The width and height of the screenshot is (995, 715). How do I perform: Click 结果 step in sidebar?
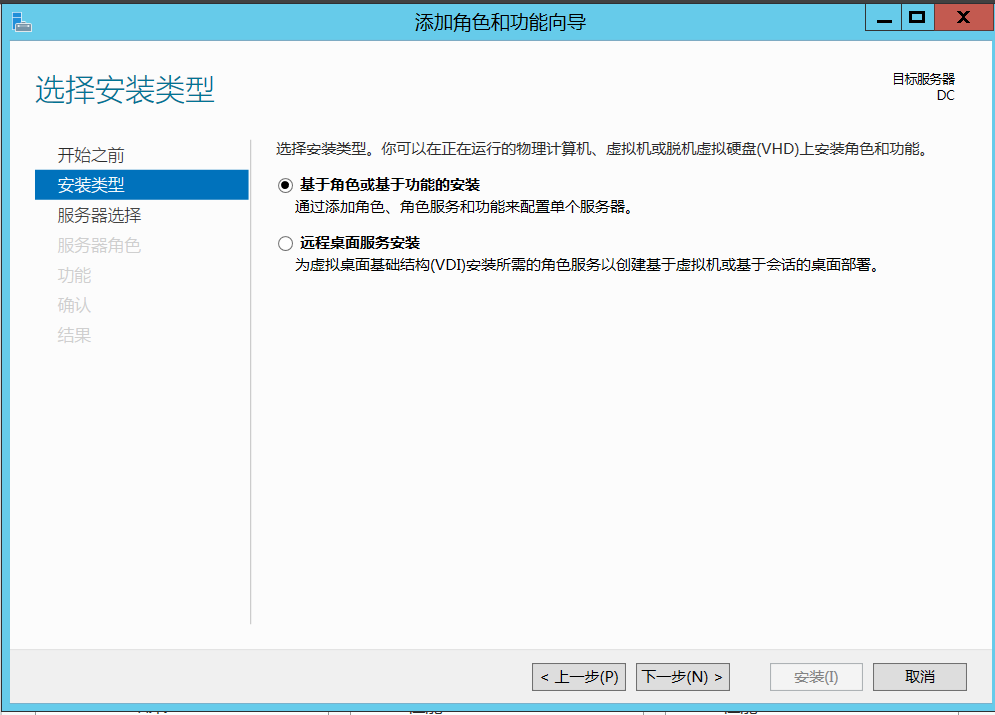pyautogui.click(x=74, y=335)
